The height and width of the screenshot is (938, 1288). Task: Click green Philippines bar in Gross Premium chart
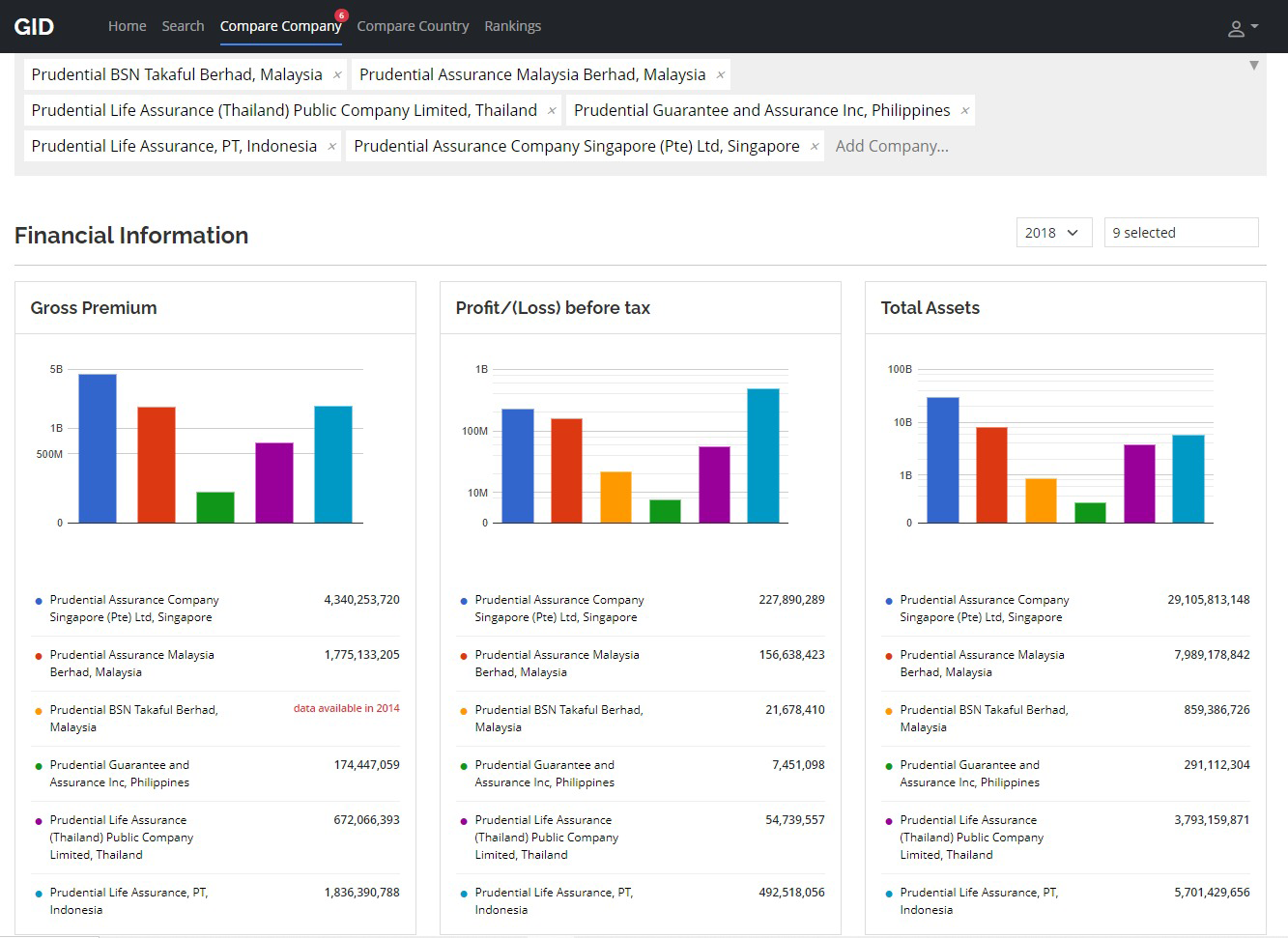coord(215,508)
